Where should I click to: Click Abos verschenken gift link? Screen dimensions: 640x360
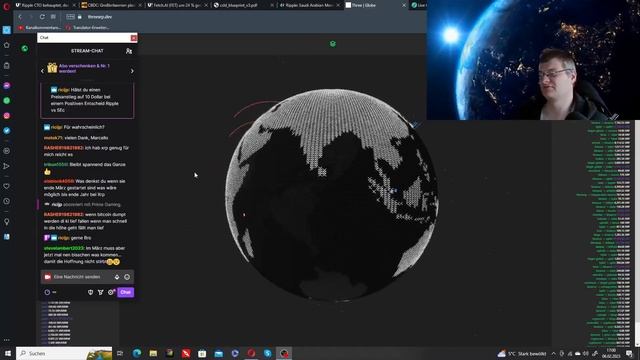pyautogui.click(x=84, y=68)
